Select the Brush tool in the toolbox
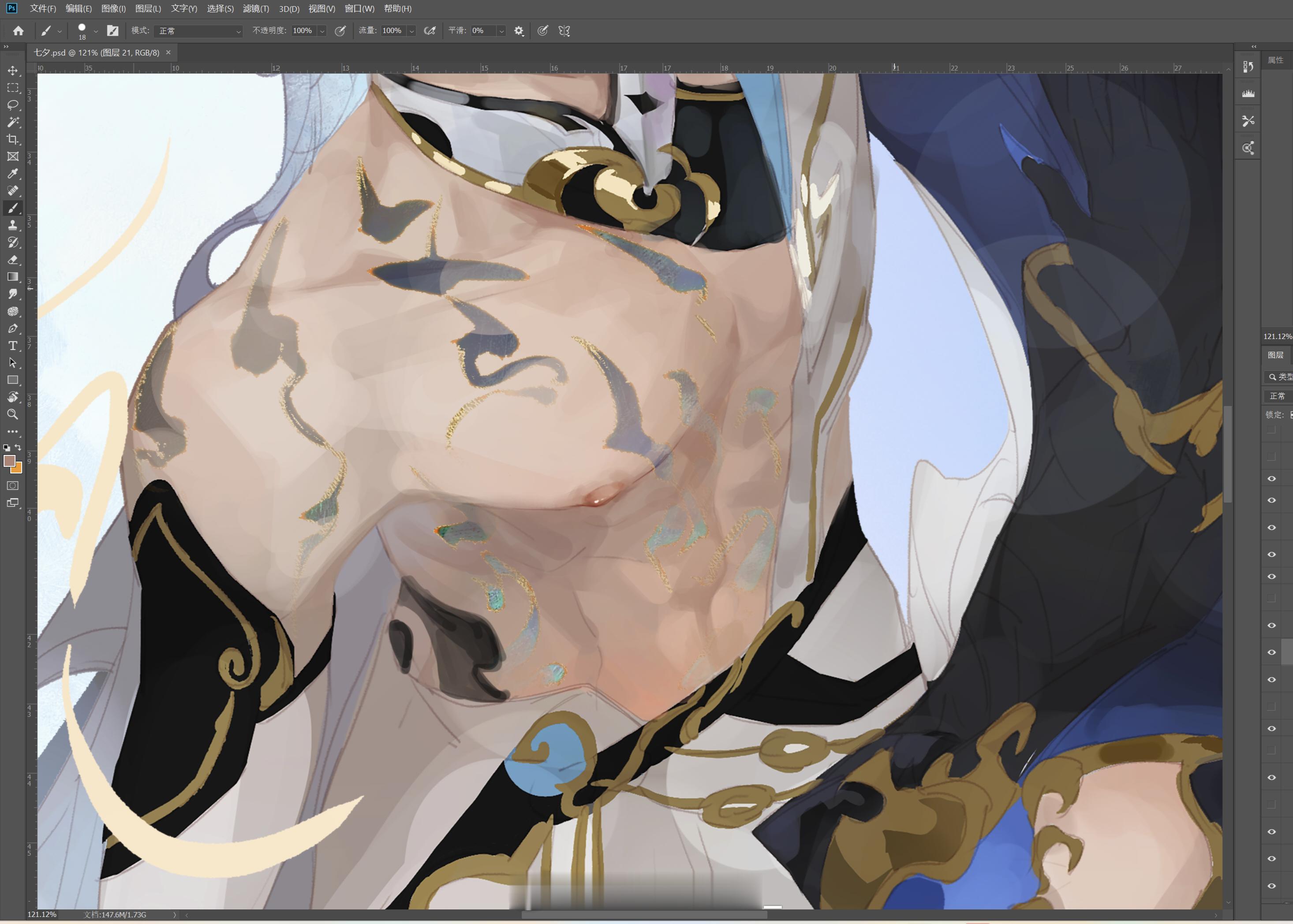1293x924 pixels. coord(12,208)
